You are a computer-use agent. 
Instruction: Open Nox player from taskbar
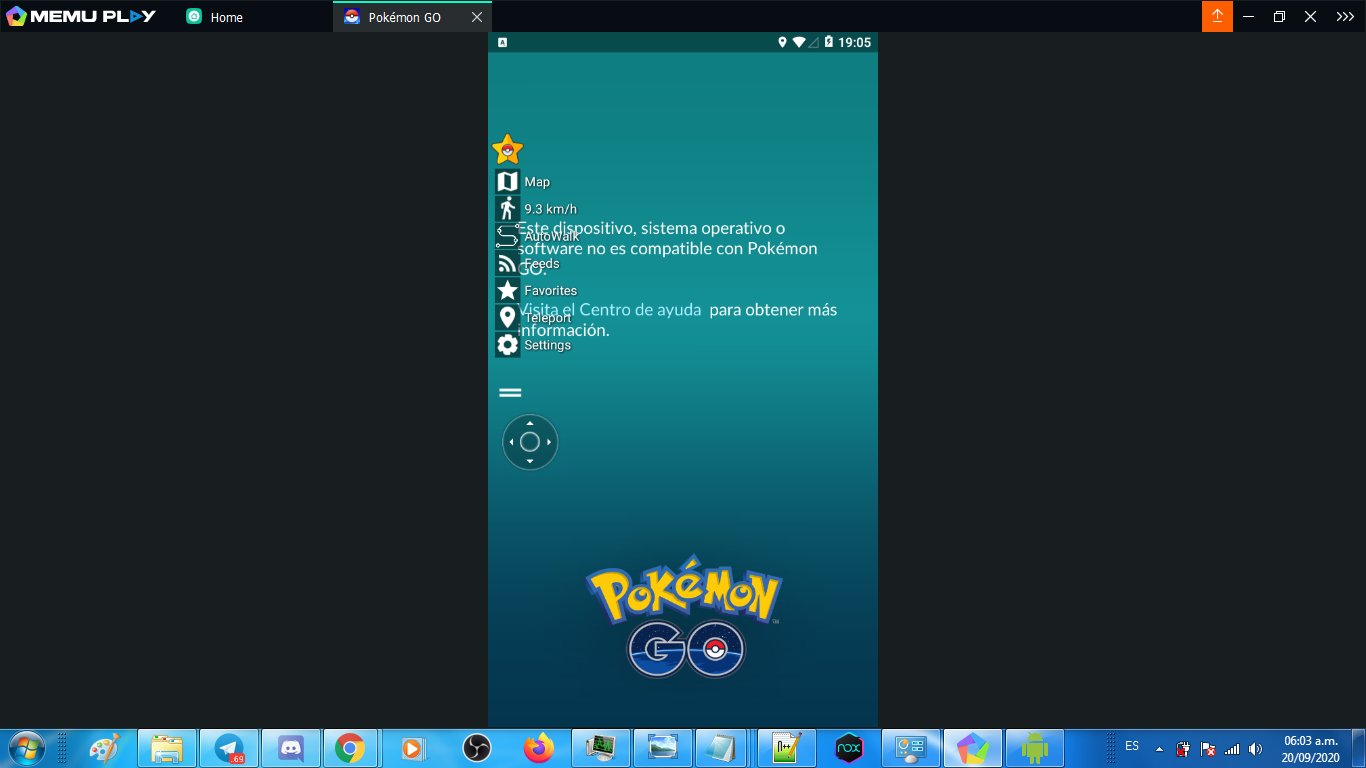tap(849, 748)
